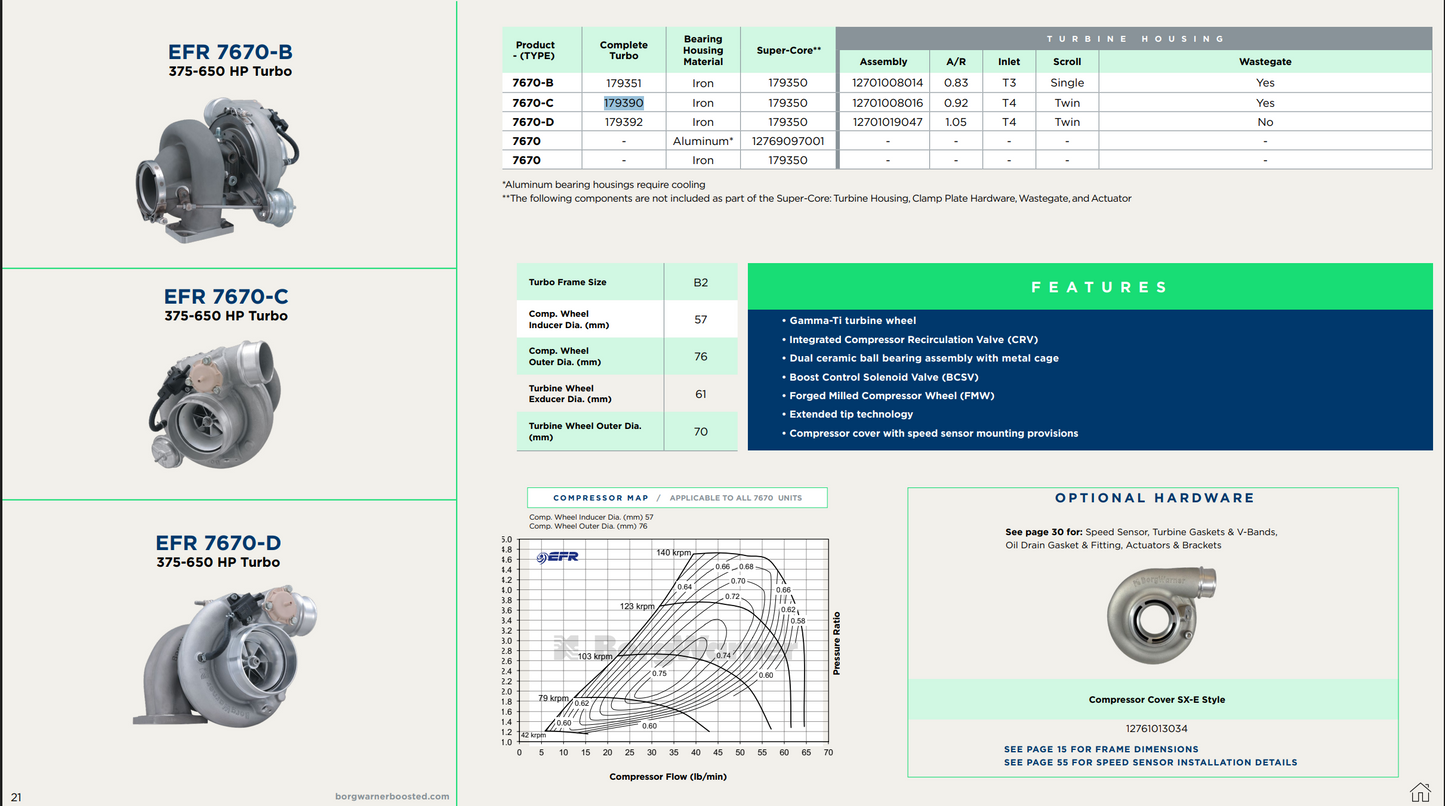Click the 140 krpm label on map
This screenshot has height=806, width=1445.
tap(674, 553)
